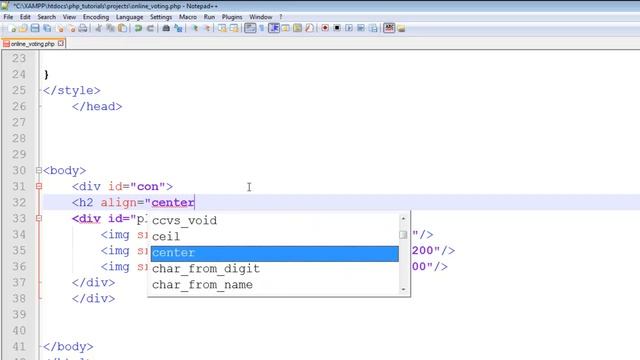
Task: Open the ? help menu
Action: point(281,17)
